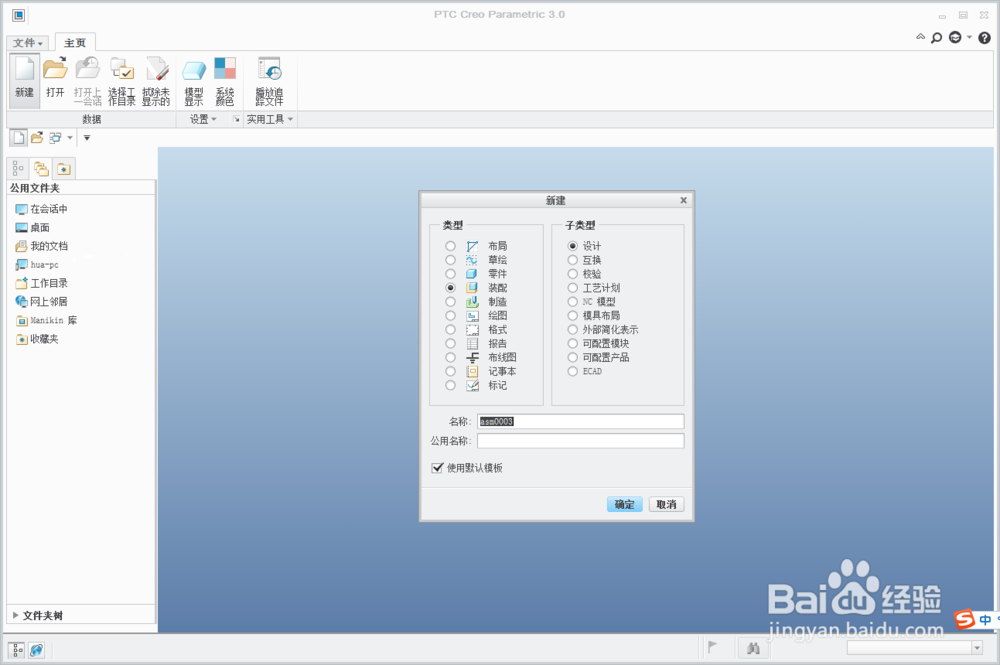
Task: Select 制造 type radio button
Action: click(450, 302)
